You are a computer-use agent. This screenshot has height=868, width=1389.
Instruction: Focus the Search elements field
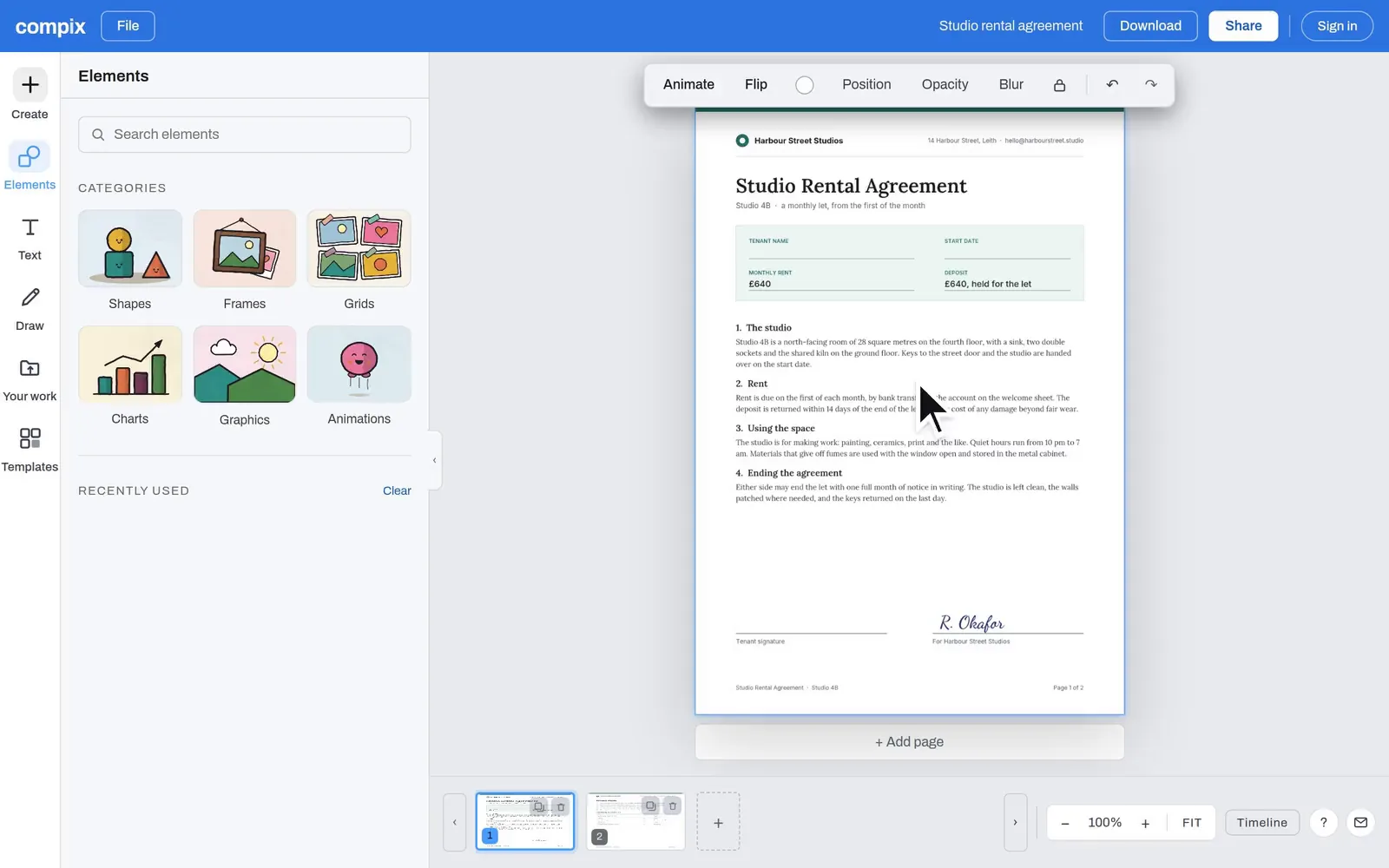coord(245,135)
